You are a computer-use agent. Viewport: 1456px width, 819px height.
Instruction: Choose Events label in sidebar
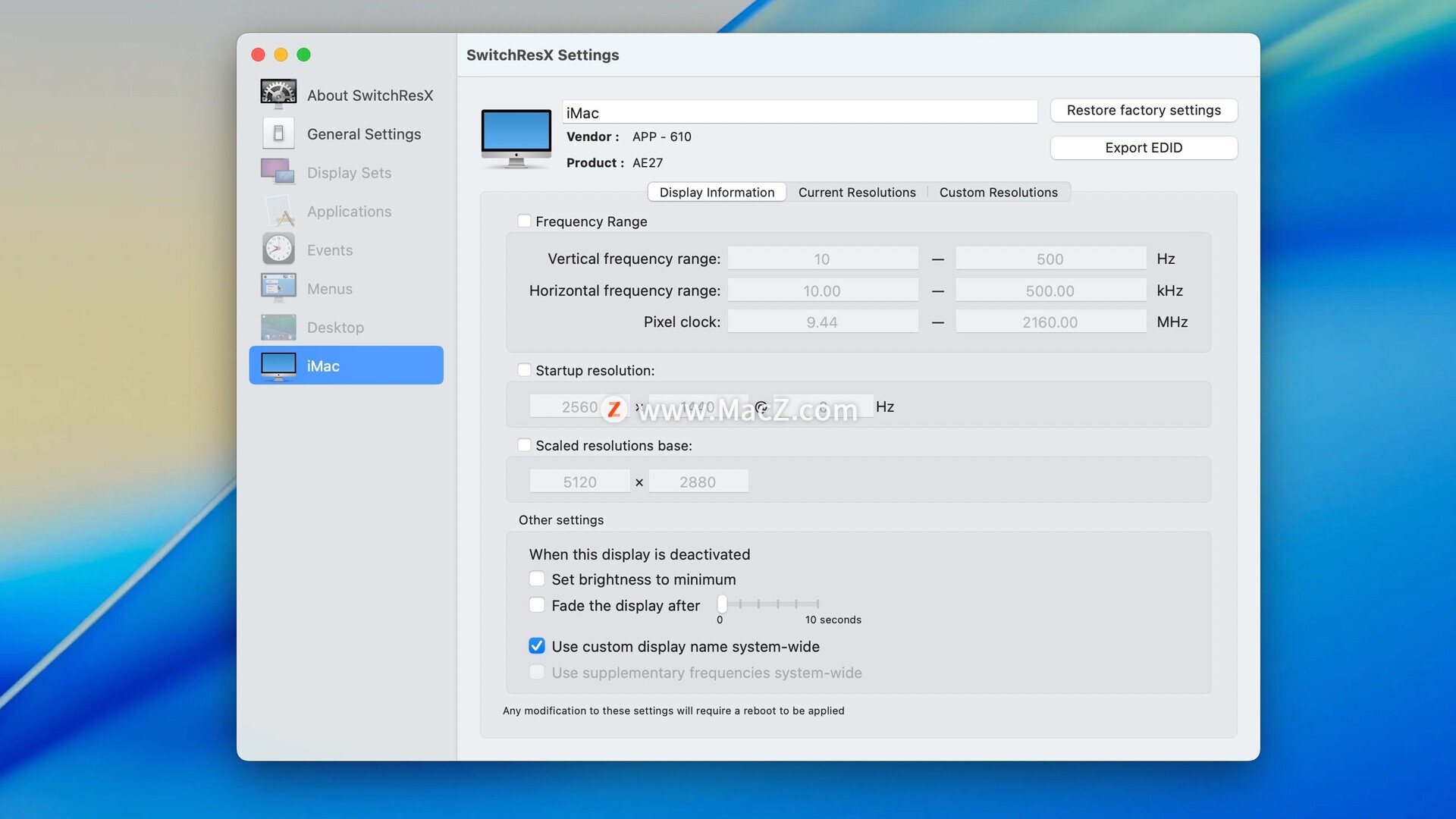point(330,250)
